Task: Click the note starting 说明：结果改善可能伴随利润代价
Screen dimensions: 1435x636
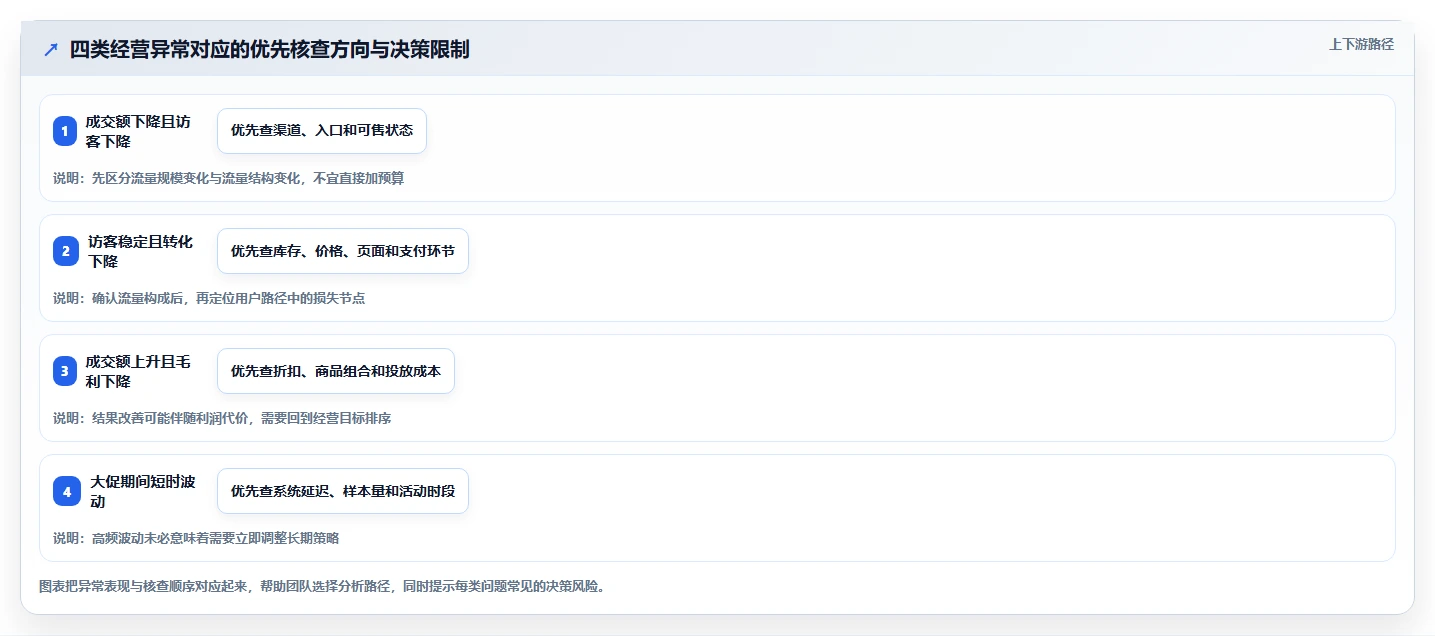Action: [222, 419]
